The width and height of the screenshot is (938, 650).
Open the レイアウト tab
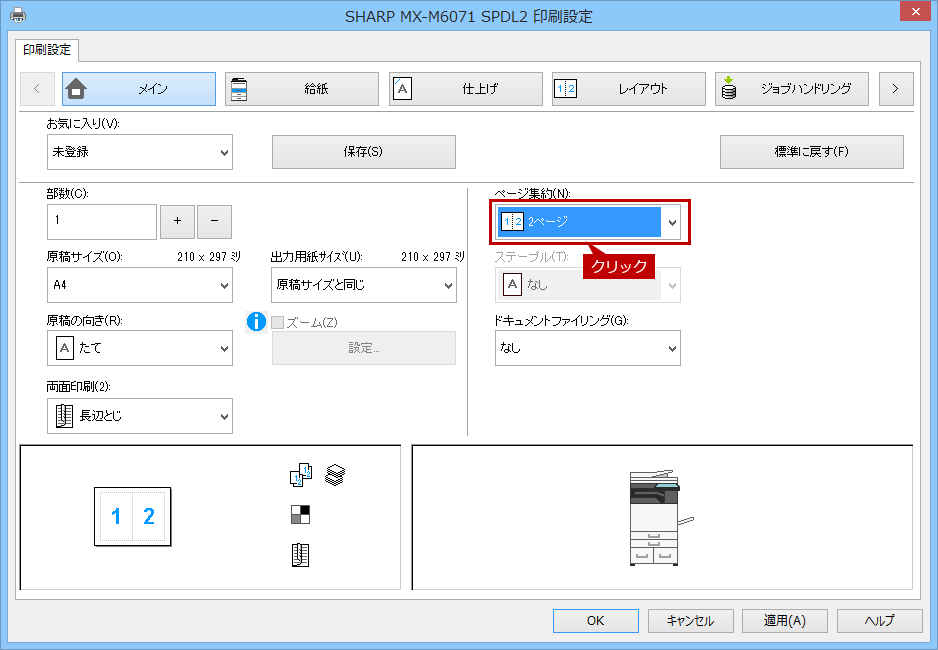tap(629, 89)
